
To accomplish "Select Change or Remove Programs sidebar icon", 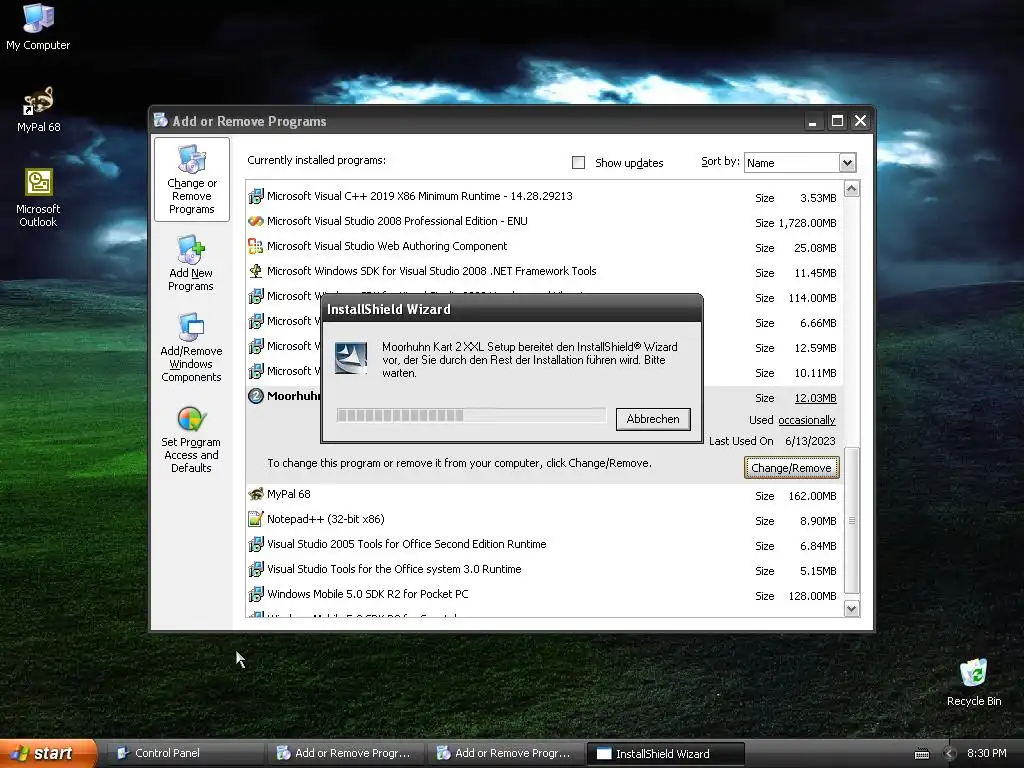I will coord(191,180).
